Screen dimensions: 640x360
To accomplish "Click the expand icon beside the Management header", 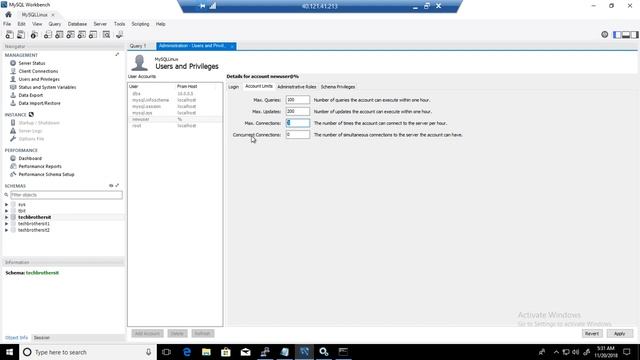I will pos(117,55).
